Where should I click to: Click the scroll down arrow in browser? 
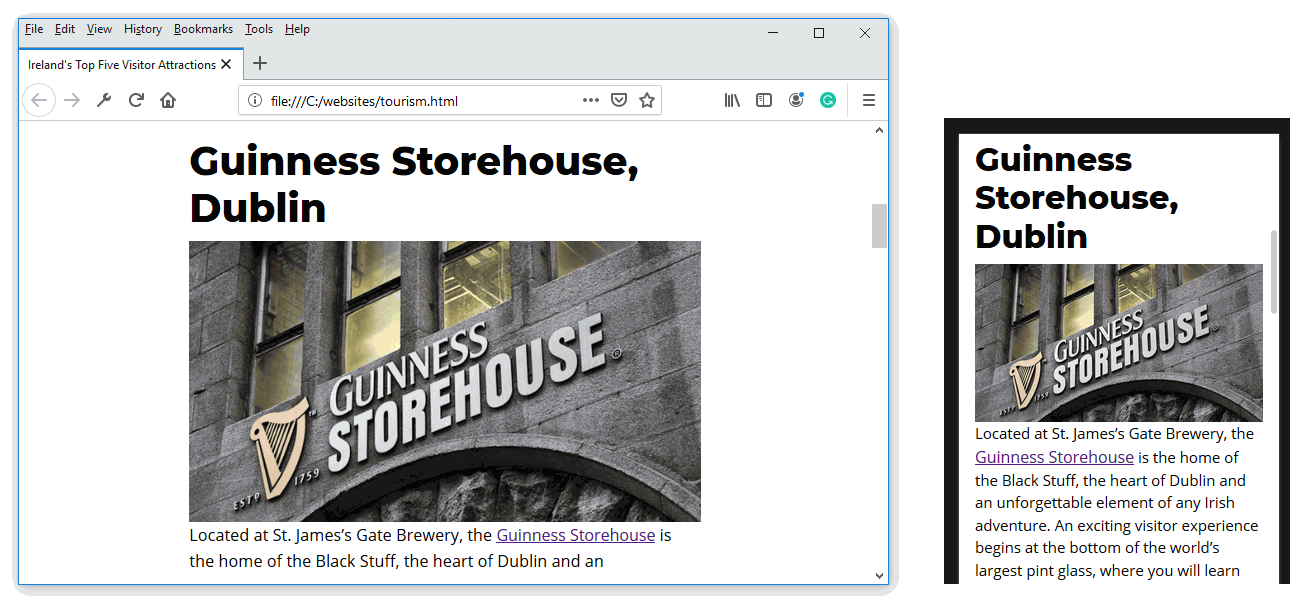coord(879,575)
